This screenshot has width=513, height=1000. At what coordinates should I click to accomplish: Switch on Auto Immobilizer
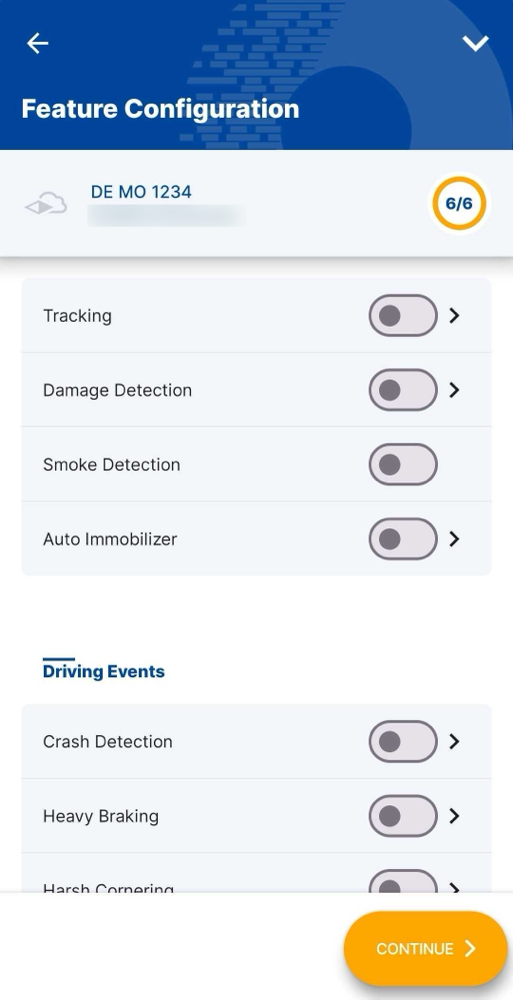coord(403,539)
